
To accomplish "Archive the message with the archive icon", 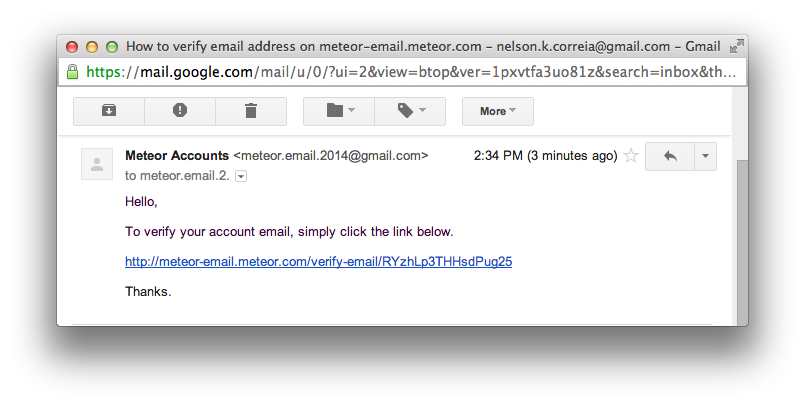I will 109,111.
